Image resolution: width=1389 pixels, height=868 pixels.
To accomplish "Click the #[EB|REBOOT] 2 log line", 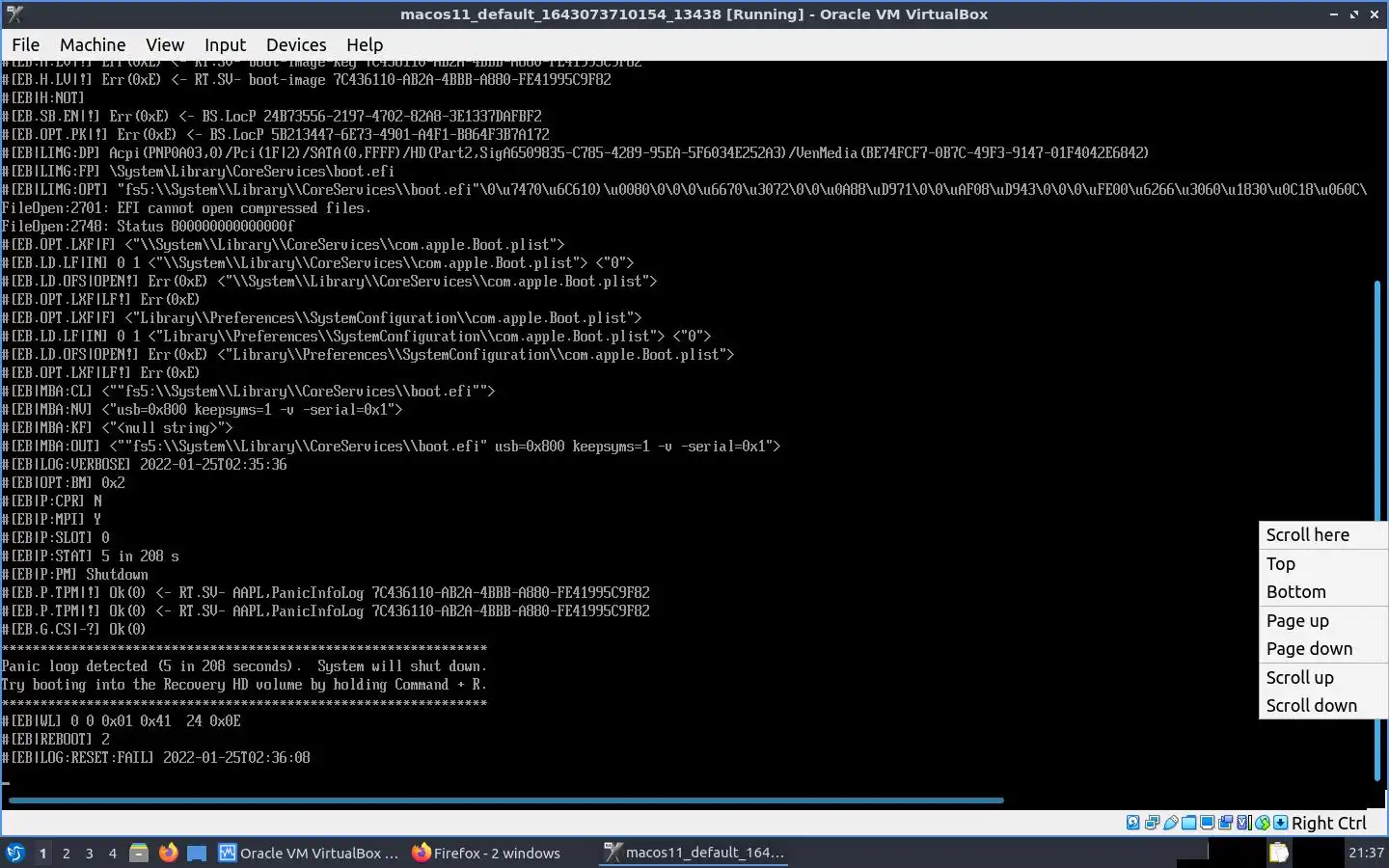I will pos(56,740).
